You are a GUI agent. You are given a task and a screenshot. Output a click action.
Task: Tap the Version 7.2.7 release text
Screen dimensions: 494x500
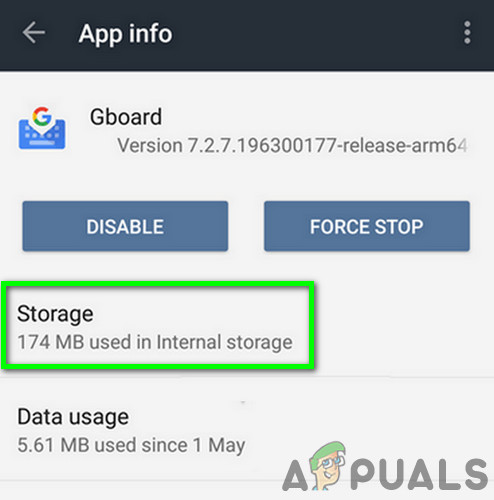[x=292, y=146]
